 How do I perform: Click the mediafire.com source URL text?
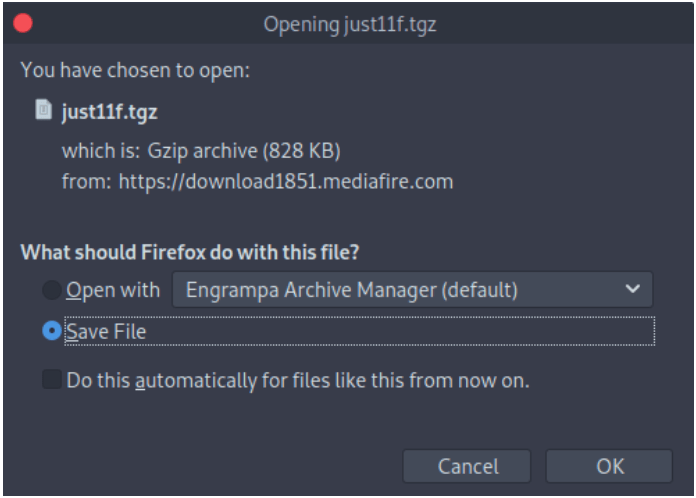[286, 181]
